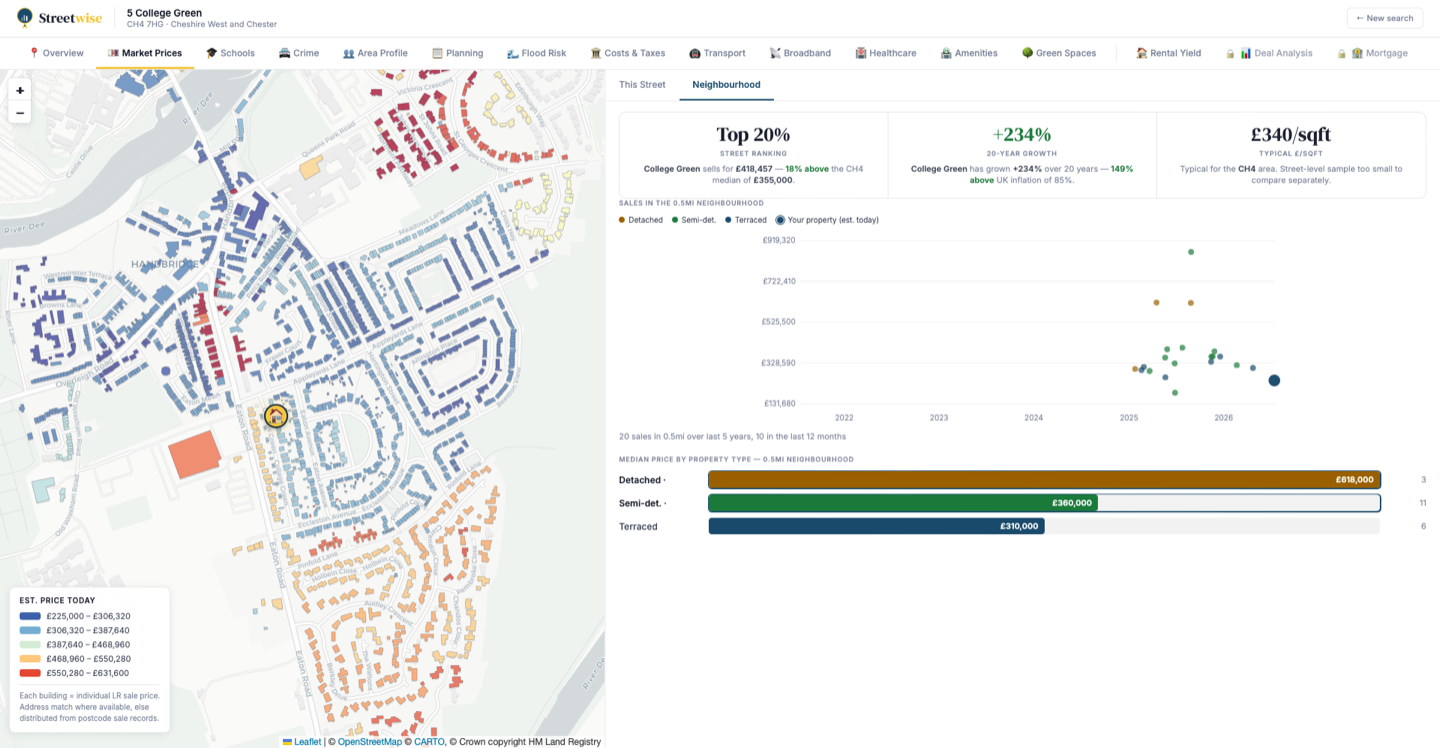Open the Rental Yield section
Screen dimensions: 1440x748
click(x=1168, y=53)
